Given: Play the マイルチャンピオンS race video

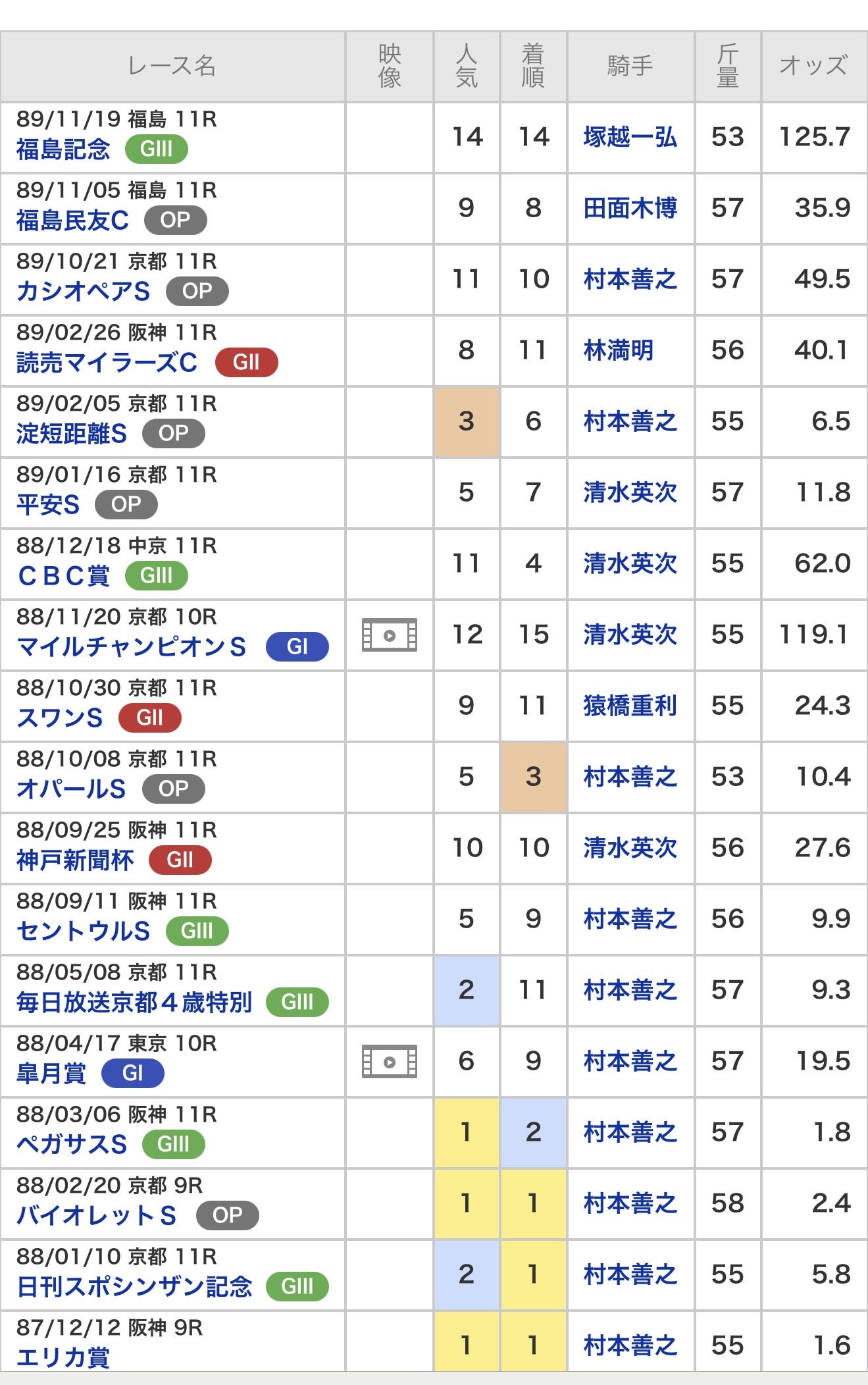Looking at the screenshot, I should 389,635.
